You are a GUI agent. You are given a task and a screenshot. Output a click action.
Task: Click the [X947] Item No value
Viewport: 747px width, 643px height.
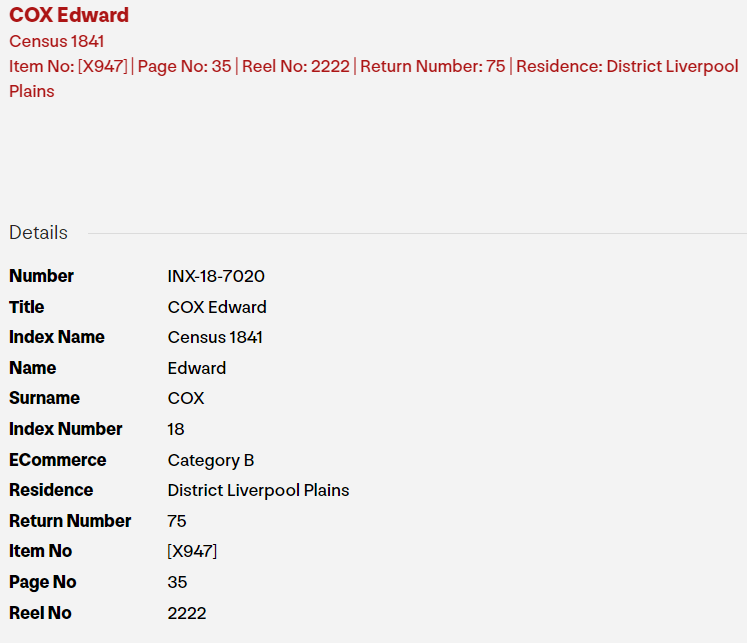[x=192, y=551]
